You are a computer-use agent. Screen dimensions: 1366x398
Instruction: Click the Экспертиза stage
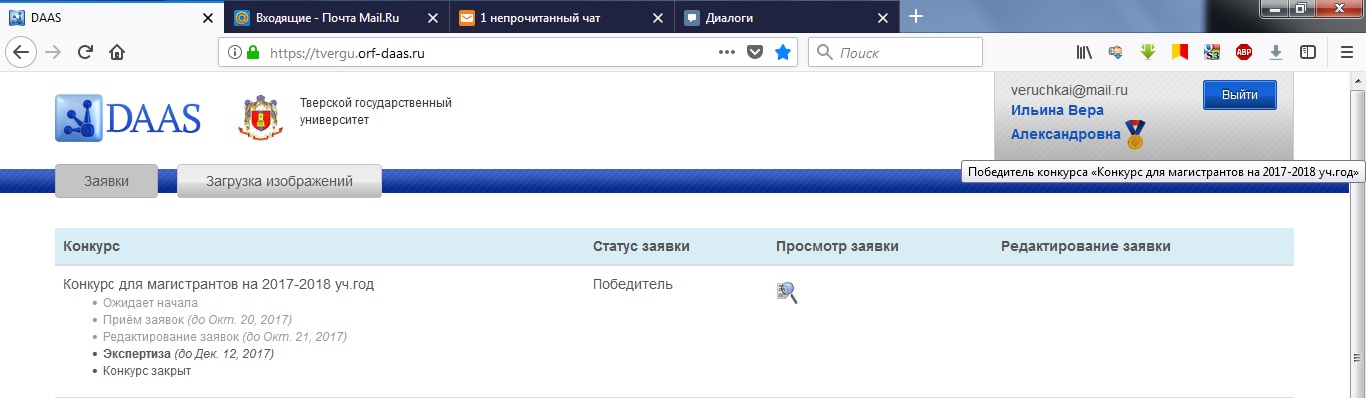(188, 354)
